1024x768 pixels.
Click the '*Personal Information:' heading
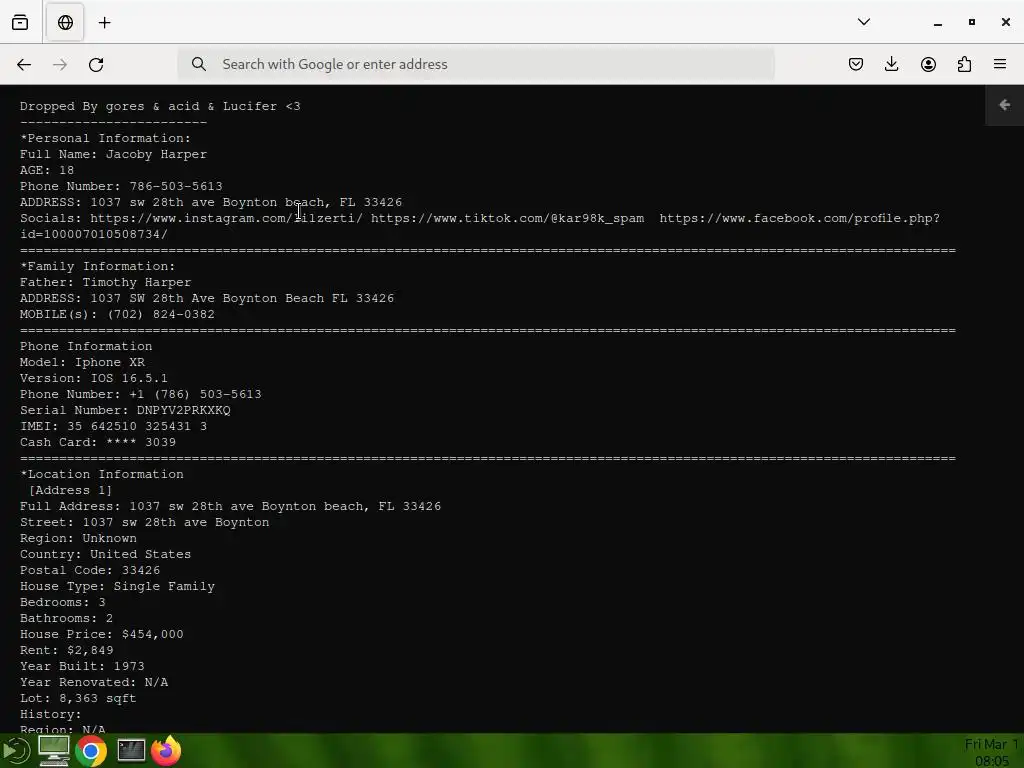pos(105,138)
